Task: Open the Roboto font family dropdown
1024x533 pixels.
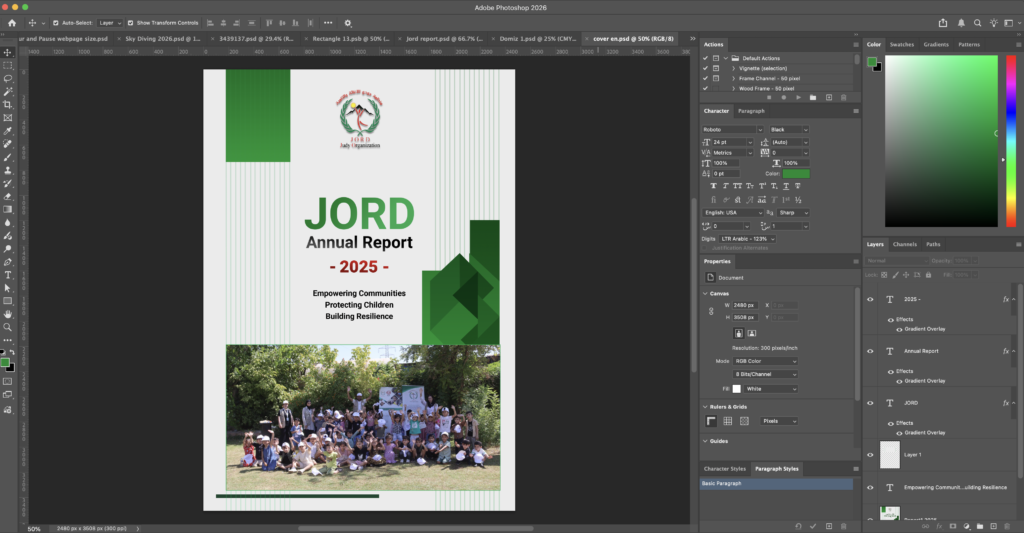Action: pyautogui.click(x=759, y=129)
